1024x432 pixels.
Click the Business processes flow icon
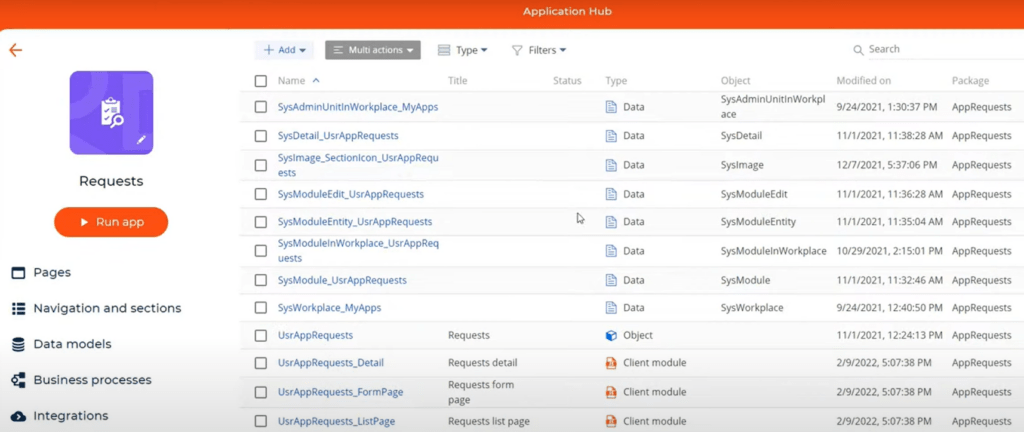tap(18, 380)
